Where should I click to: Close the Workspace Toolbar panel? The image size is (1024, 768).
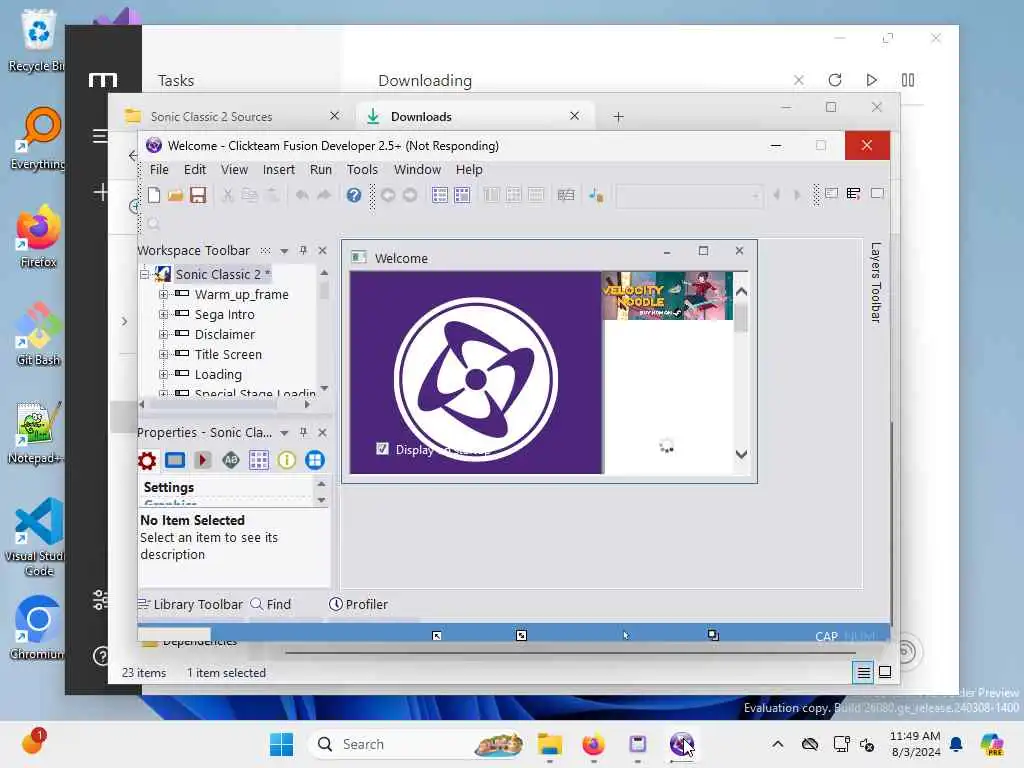point(323,250)
